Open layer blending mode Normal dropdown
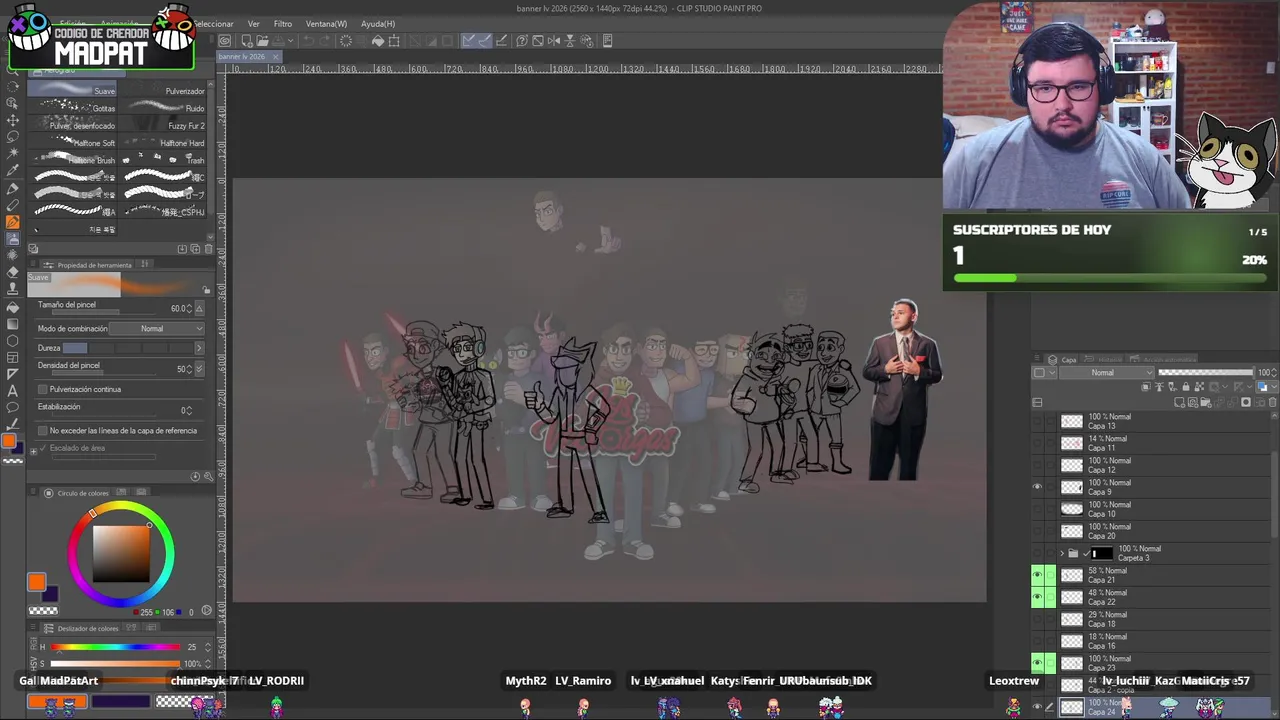The width and height of the screenshot is (1280, 720). click(1107, 372)
